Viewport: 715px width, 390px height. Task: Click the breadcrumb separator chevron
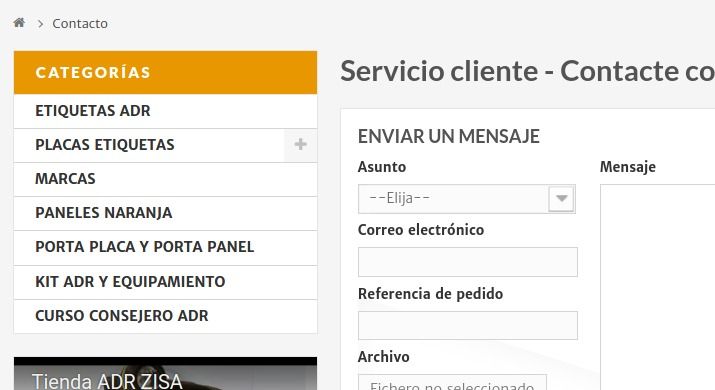point(40,24)
